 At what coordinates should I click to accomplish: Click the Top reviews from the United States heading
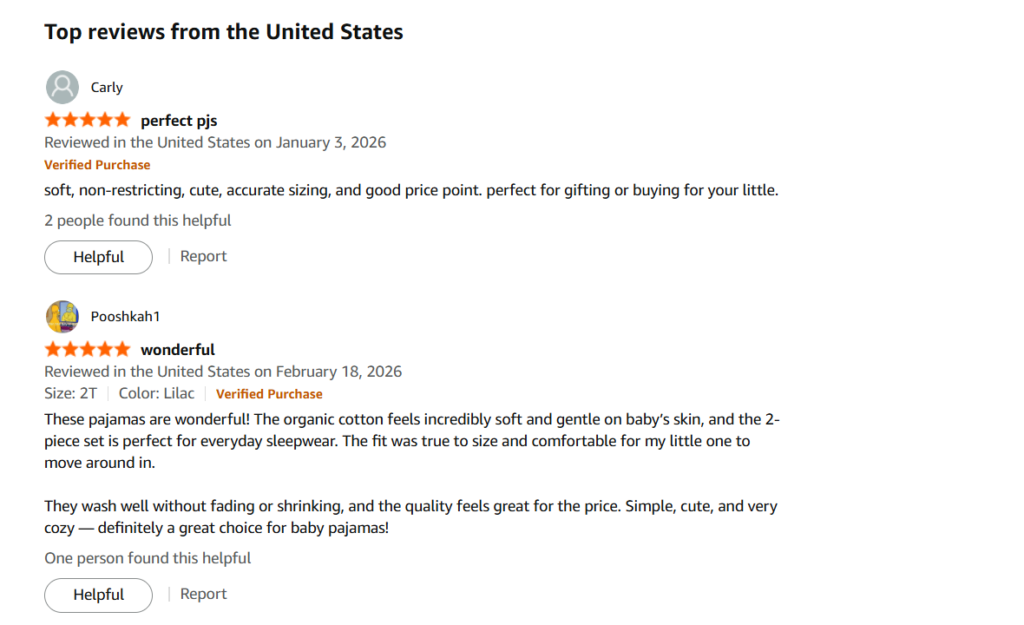coord(223,31)
